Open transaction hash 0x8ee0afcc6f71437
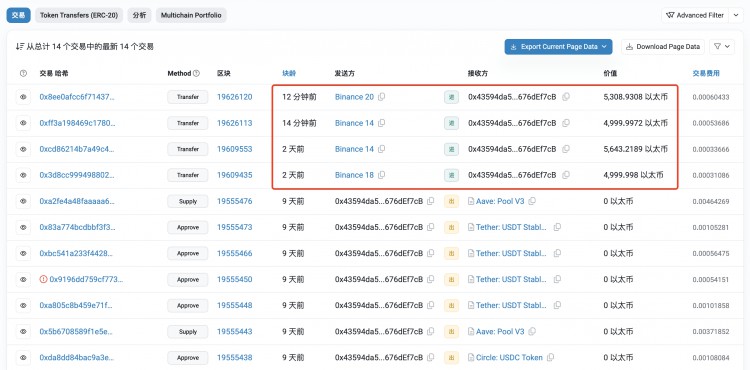Viewport: 750px width, 370px height. 77,97
